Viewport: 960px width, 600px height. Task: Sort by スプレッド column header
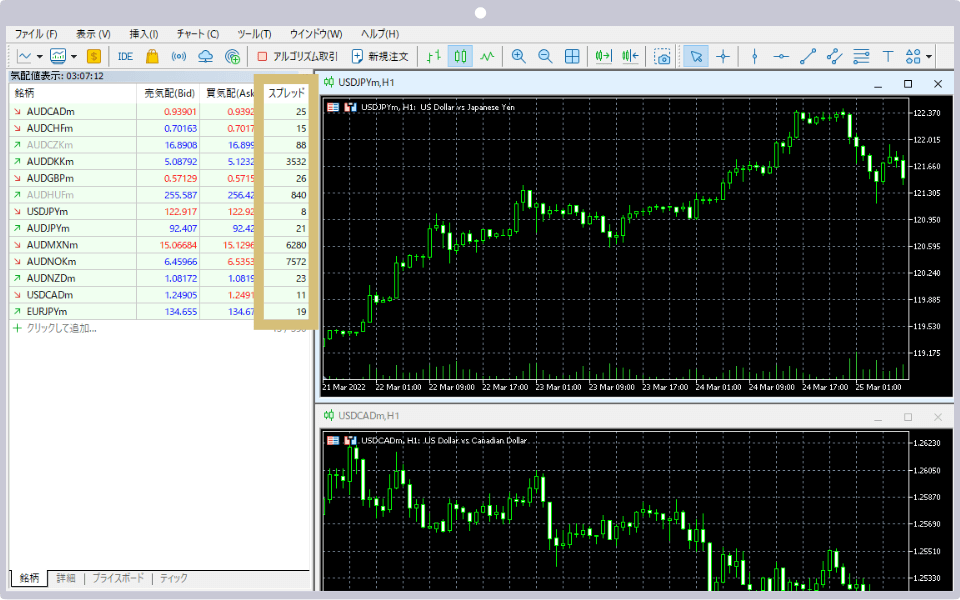(286, 93)
